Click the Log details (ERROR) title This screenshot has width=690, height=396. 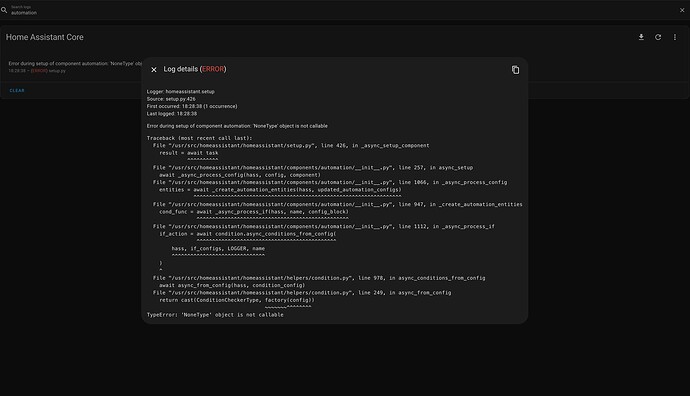(195, 69)
